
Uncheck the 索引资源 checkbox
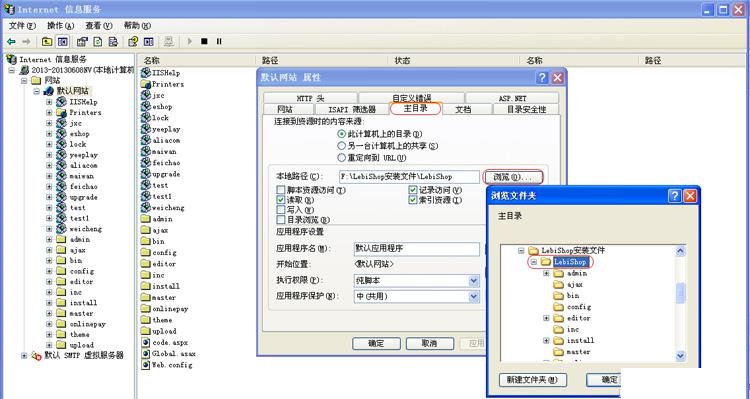[413, 200]
